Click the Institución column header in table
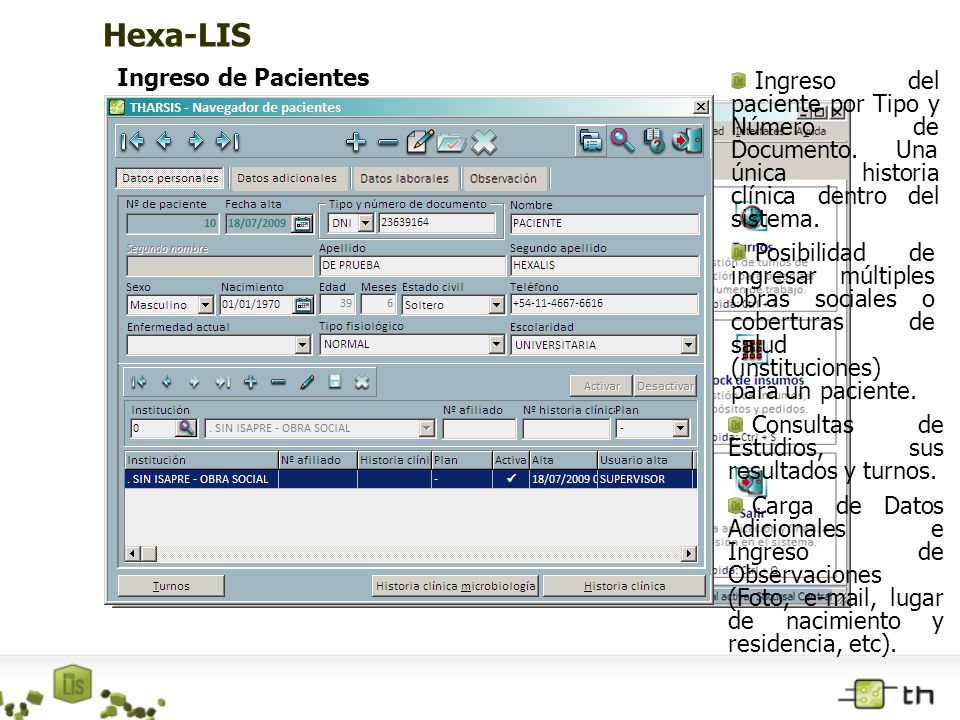 (201, 460)
